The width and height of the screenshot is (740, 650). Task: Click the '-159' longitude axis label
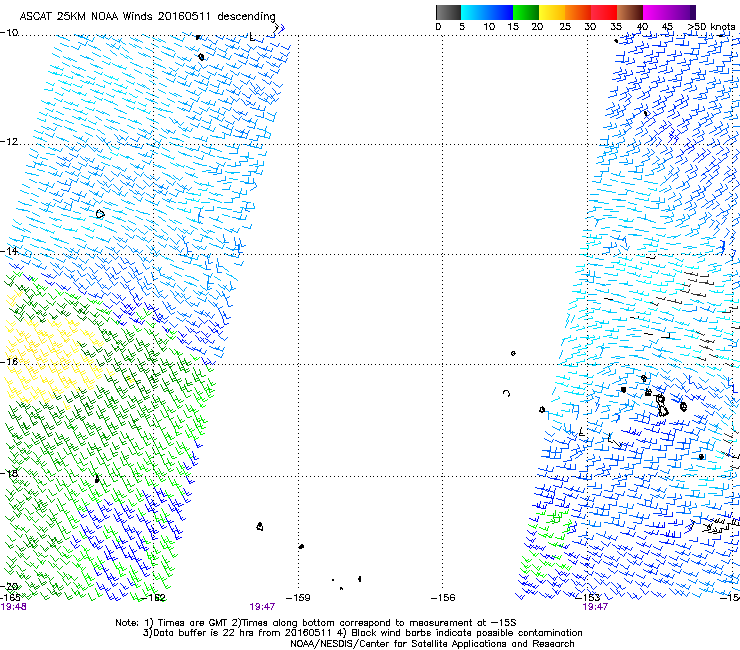pyautogui.click(x=298, y=598)
